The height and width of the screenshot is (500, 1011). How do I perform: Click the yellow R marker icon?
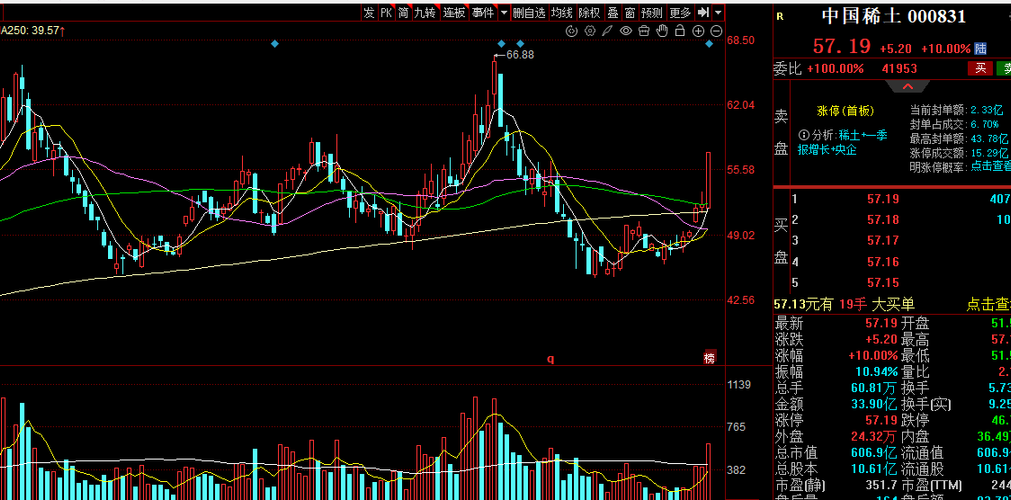coord(780,17)
